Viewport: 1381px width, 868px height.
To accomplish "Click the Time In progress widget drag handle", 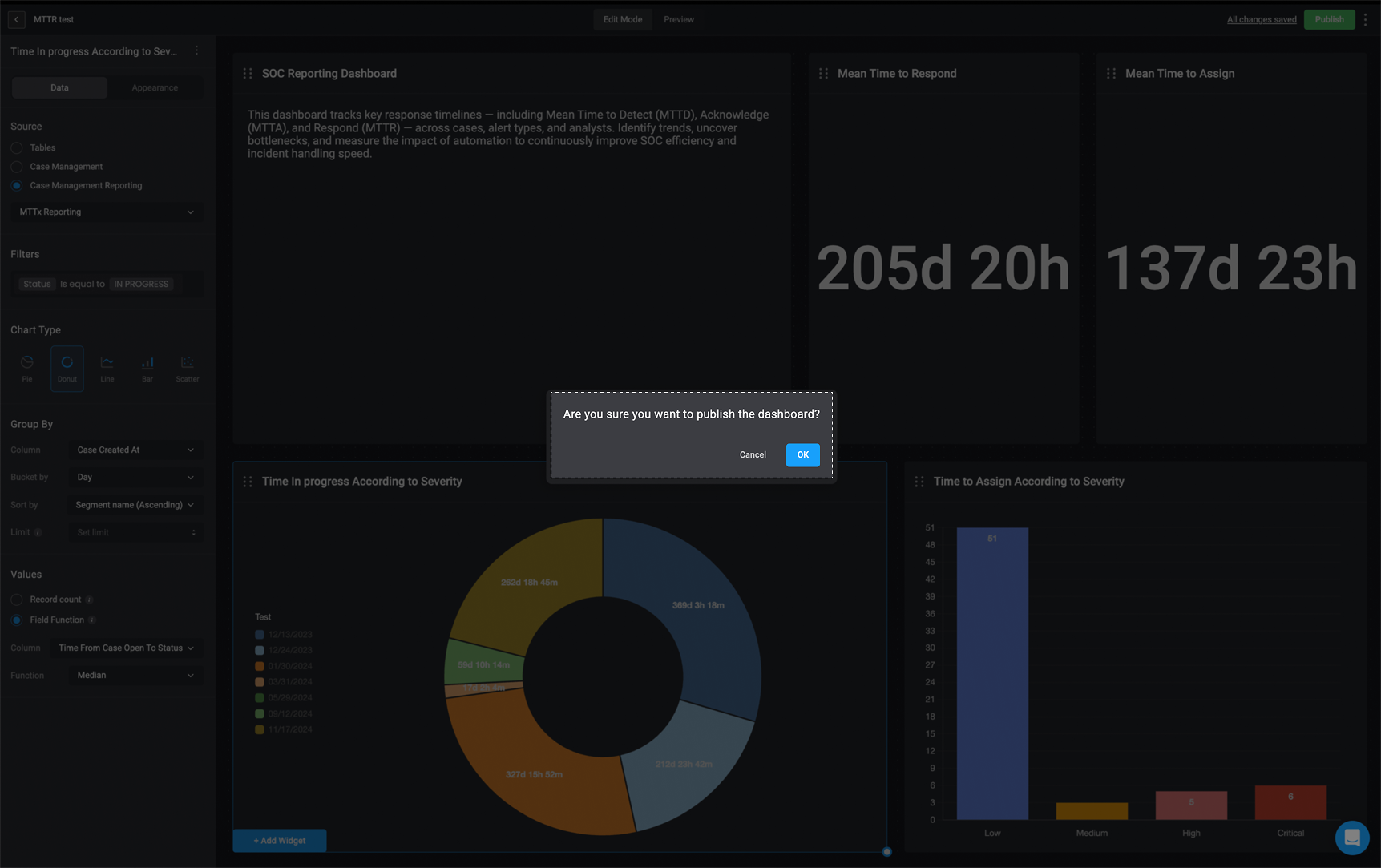I will [x=248, y=481].
